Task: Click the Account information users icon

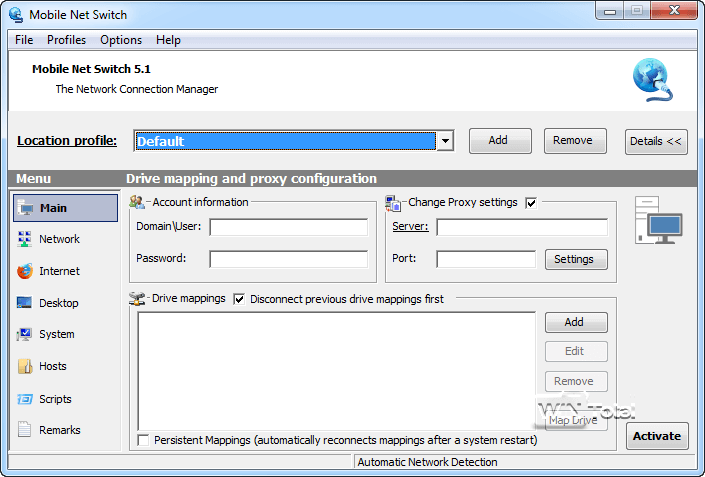Action: point(137,202)
